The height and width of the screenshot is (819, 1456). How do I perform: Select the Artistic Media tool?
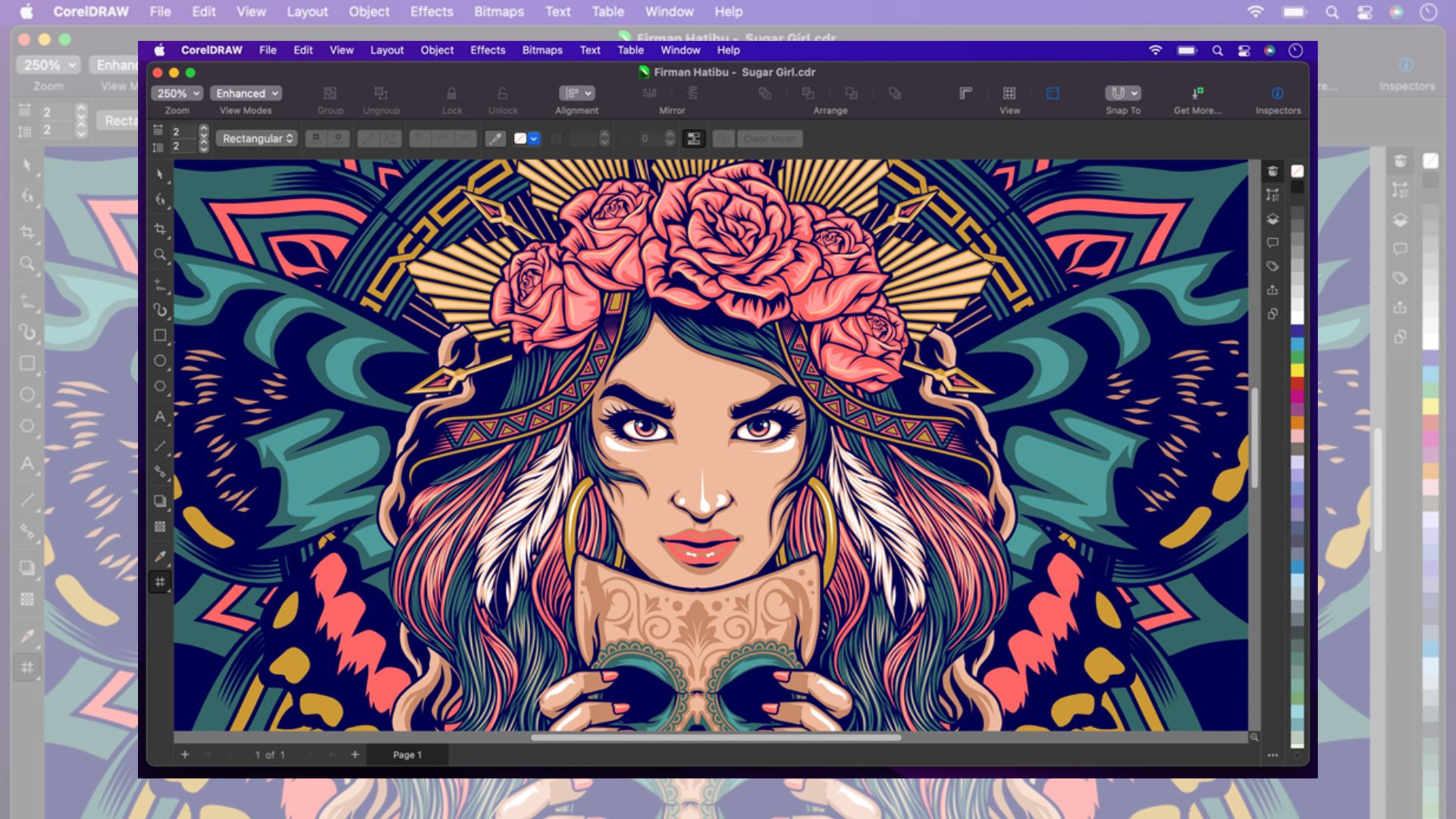pos(160,309)
